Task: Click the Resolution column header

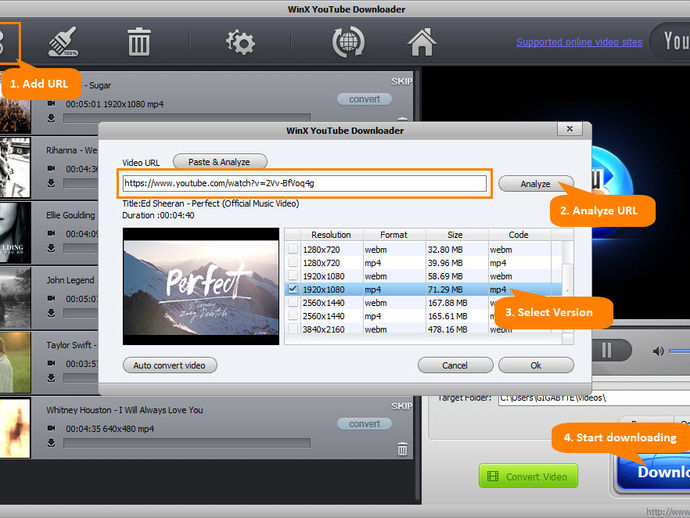Action: [x=331, y=235]
